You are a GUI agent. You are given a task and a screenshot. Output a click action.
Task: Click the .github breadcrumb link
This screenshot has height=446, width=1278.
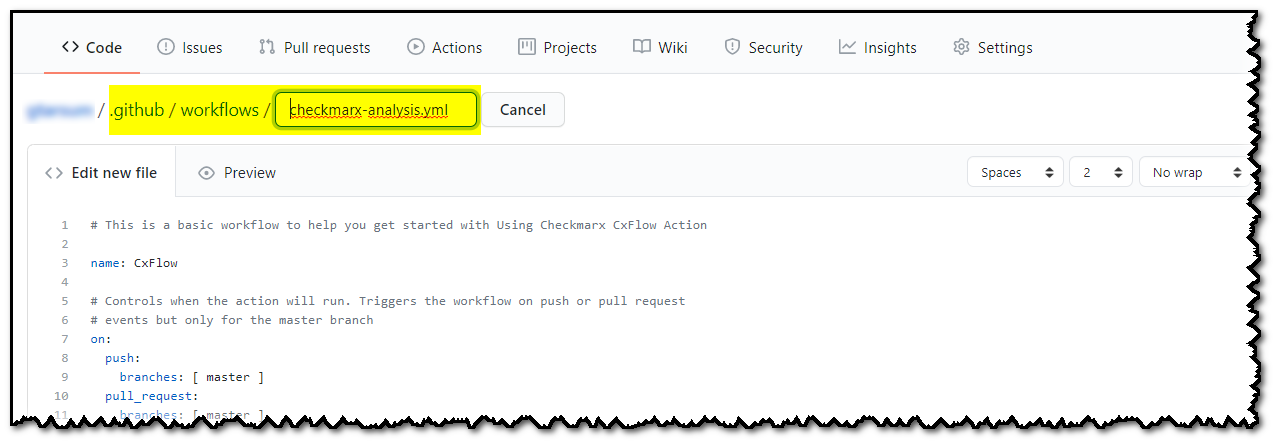[137, 110]
